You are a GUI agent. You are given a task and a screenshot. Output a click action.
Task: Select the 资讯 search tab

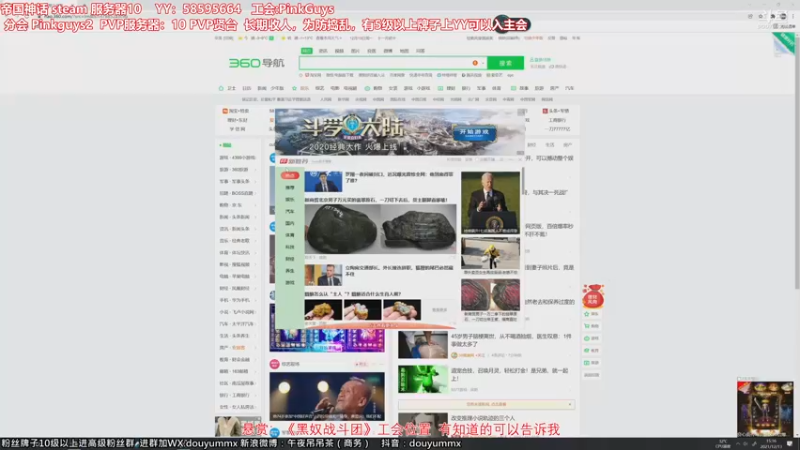[323, 51]
